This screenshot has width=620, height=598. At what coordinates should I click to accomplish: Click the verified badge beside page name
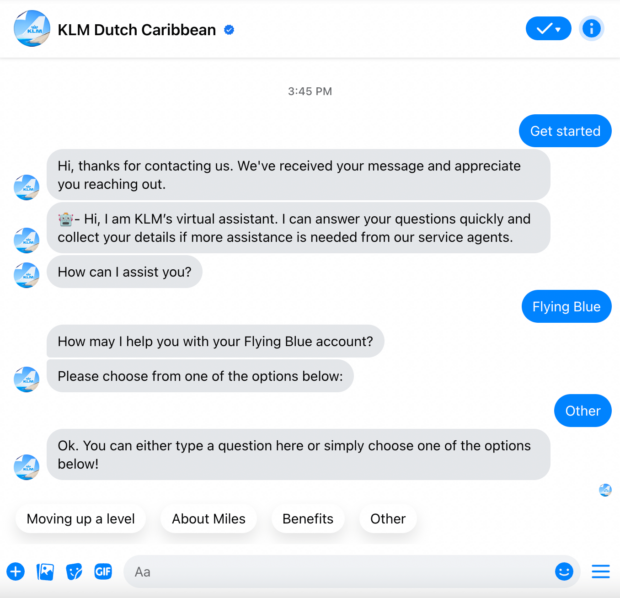tap(229, 30)
